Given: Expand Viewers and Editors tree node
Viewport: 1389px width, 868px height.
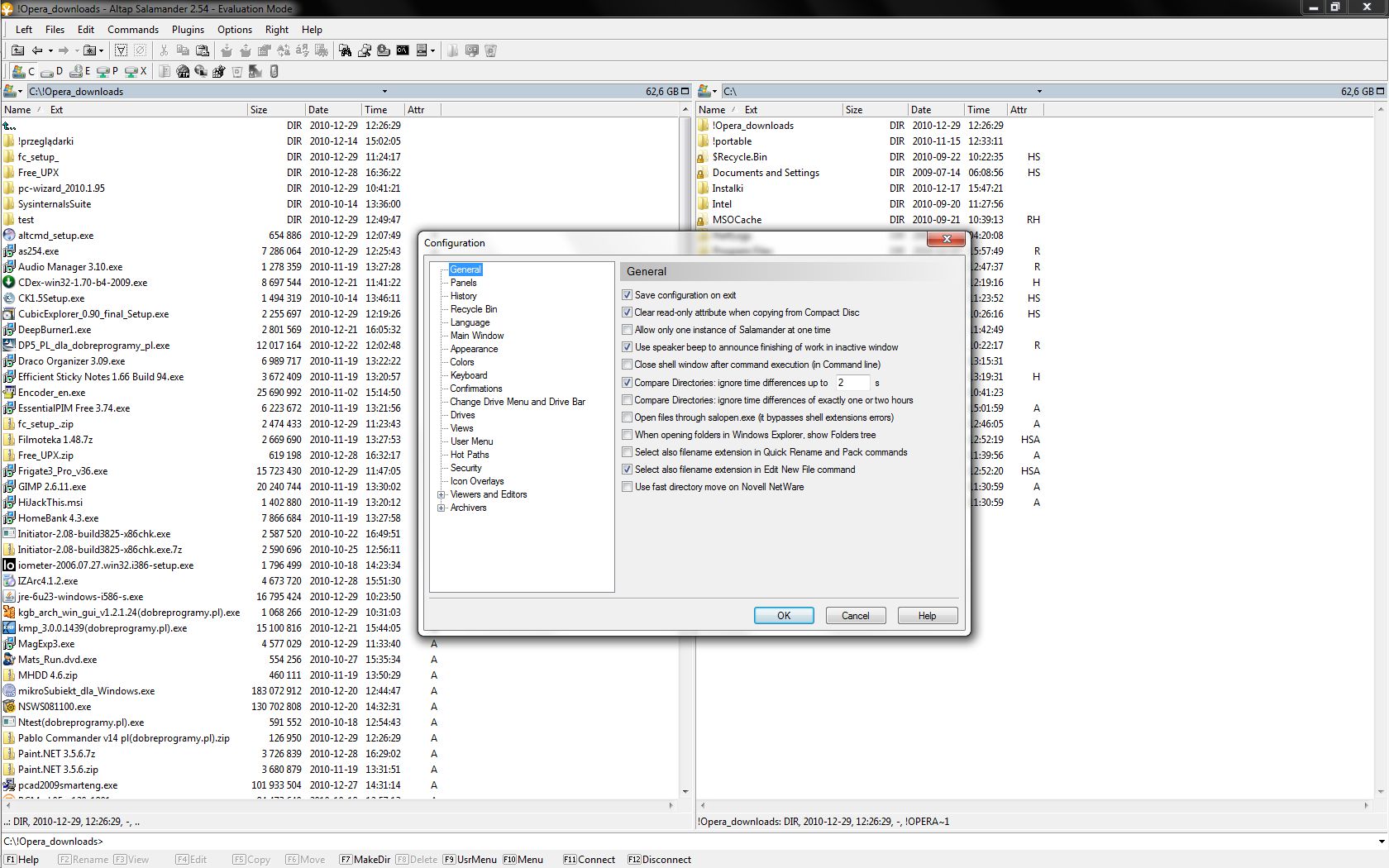Looking at the screenshot, I should click(x=441, y=494).
